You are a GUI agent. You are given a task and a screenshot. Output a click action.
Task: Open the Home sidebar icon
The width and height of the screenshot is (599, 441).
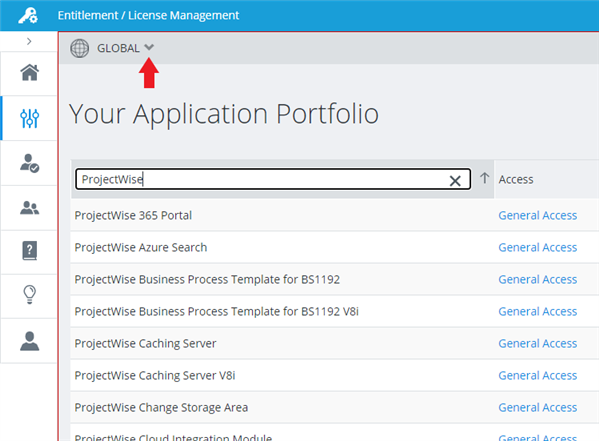29,73
